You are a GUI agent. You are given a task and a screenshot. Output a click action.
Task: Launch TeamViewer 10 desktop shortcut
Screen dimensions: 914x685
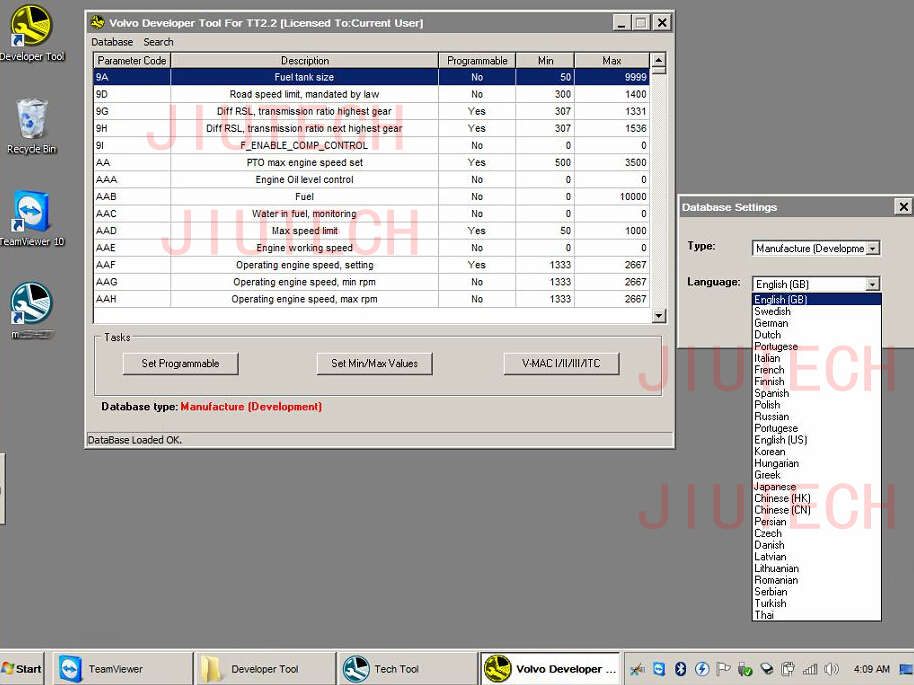[x=31, y=218]
